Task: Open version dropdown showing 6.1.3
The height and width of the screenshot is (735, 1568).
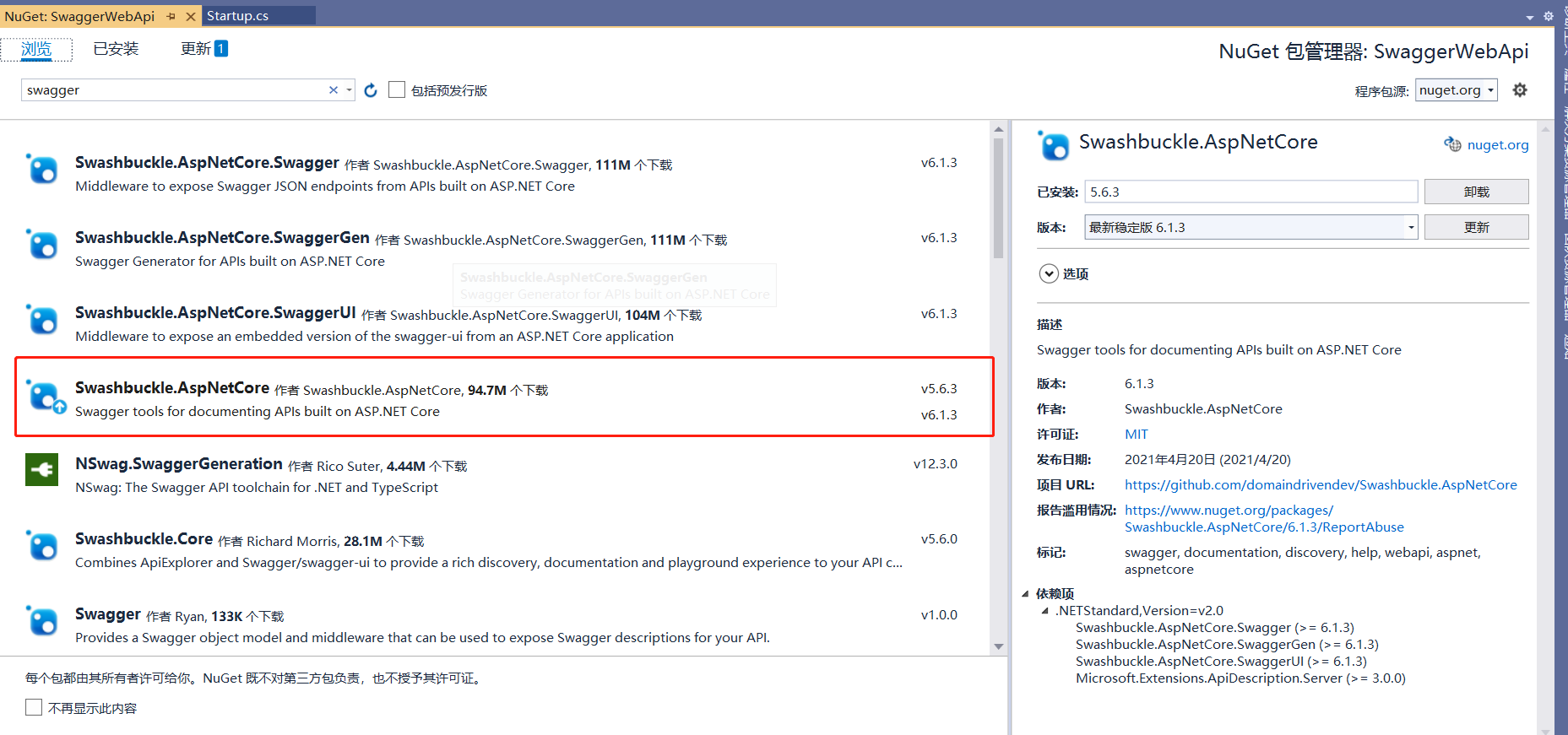Action: [1251, 227]
